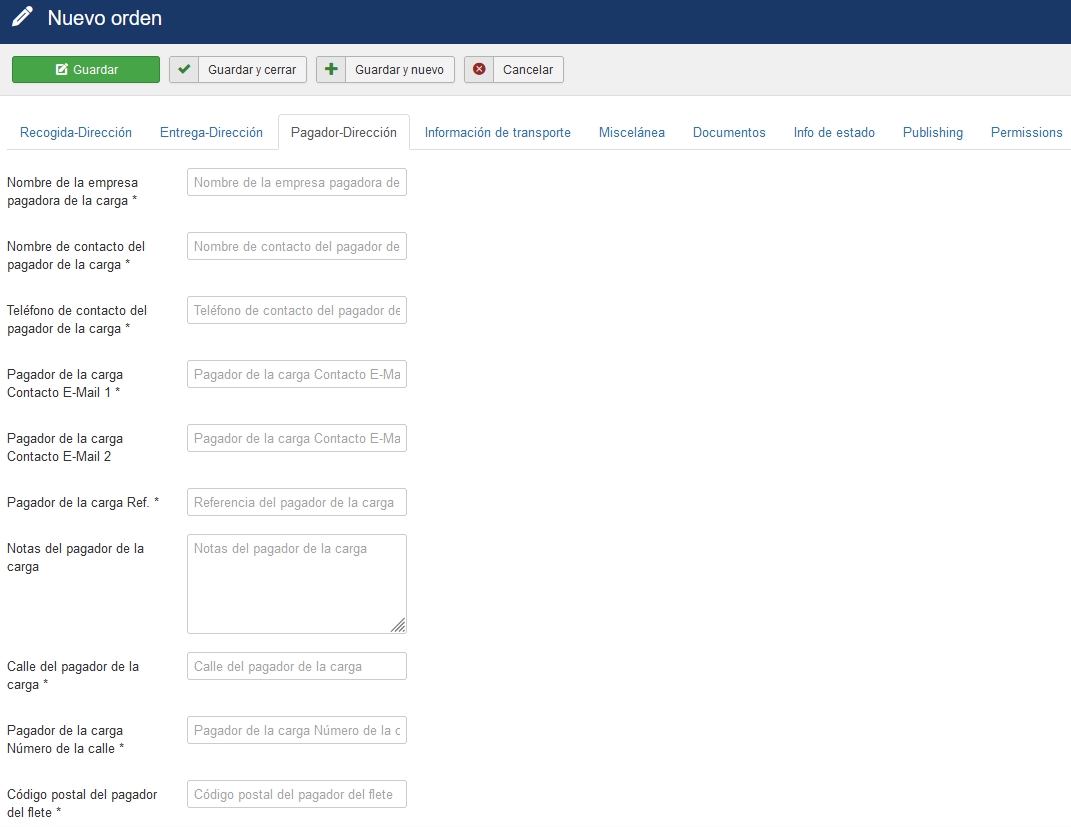The height and width of the screenshot is (827, 1071).
Task: Click the Nuevo orden page title
Action: 105,18
